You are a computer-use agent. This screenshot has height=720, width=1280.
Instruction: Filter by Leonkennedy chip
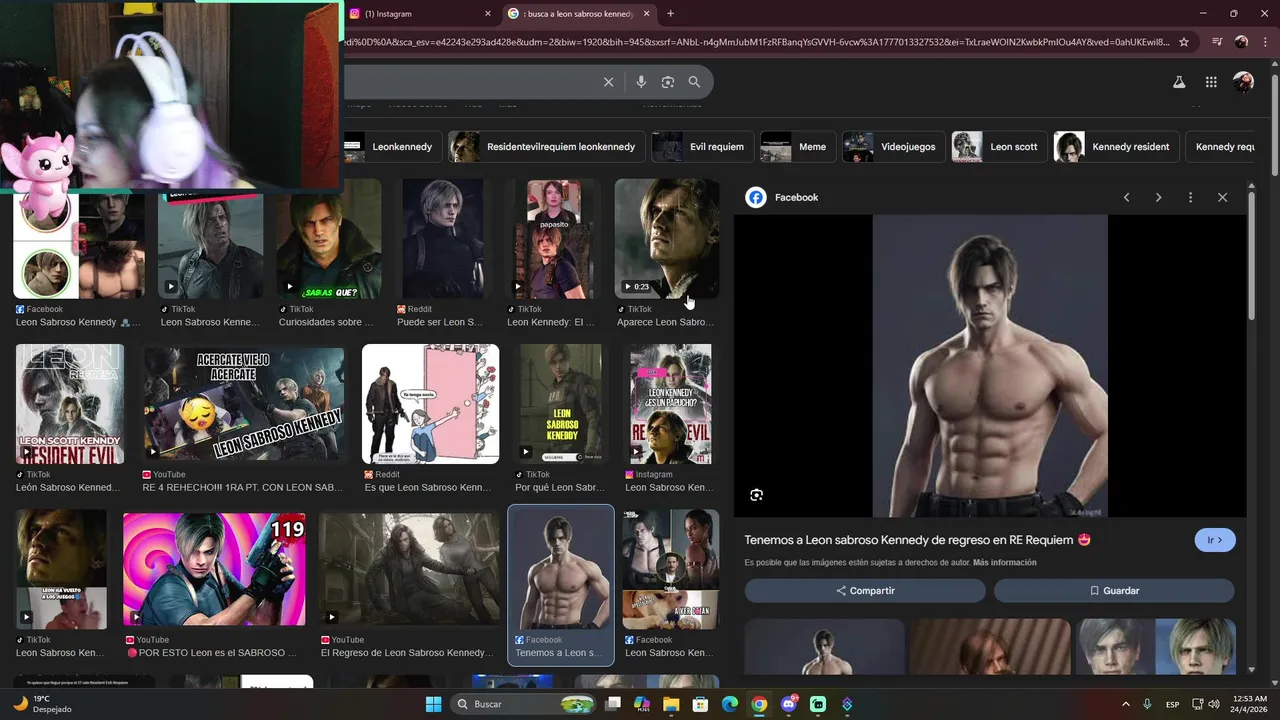click(391, 147)
